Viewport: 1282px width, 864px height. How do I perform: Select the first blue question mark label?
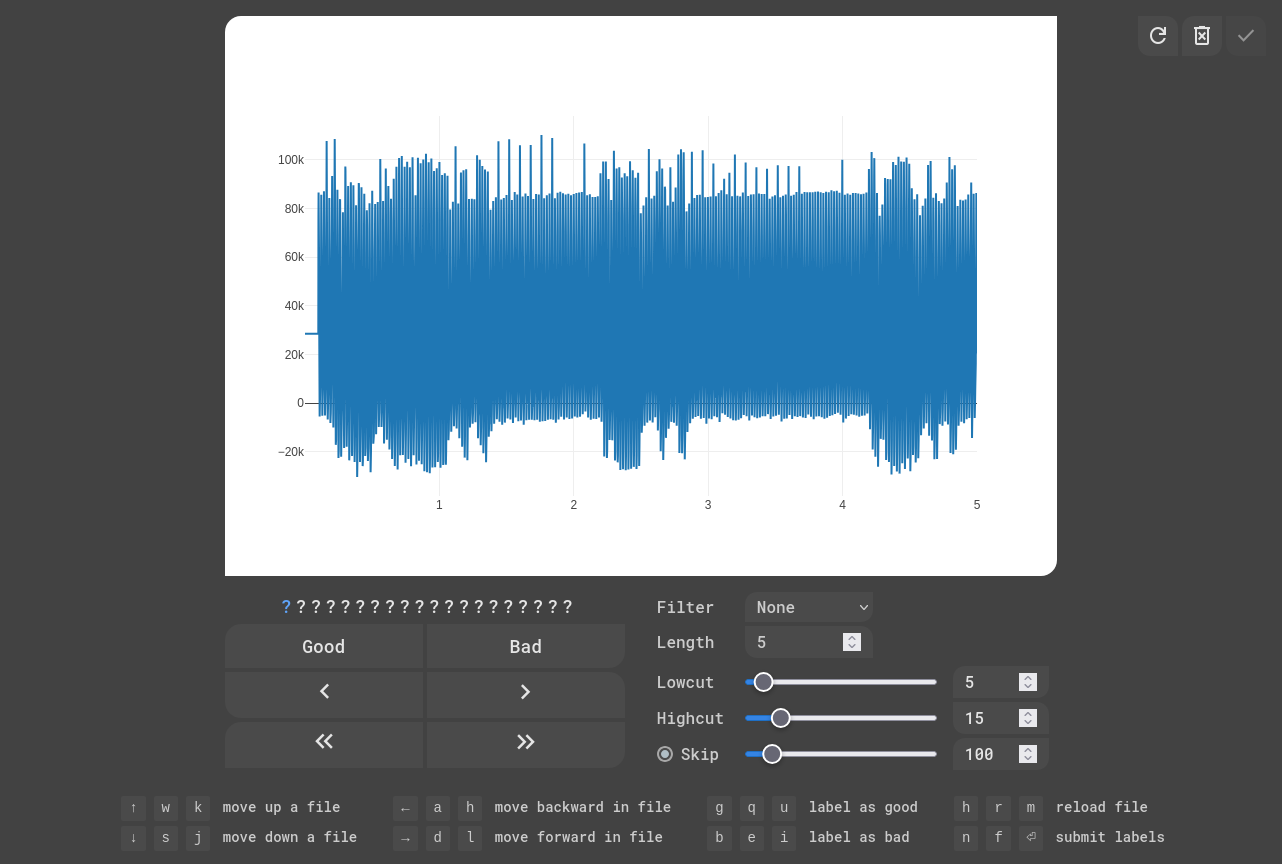(286, 607)
